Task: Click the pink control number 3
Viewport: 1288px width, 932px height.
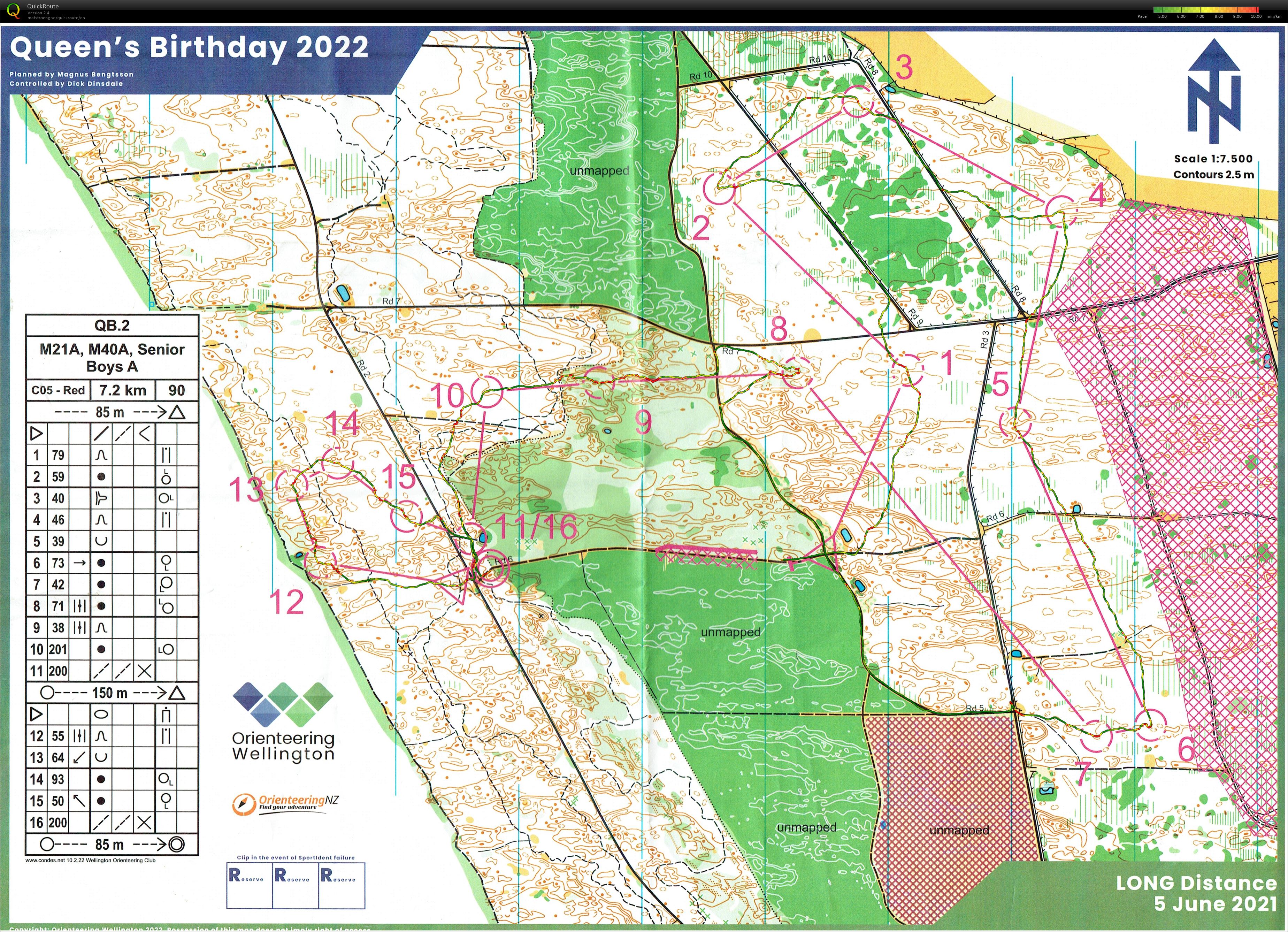Action: click(x=904, y=67)
